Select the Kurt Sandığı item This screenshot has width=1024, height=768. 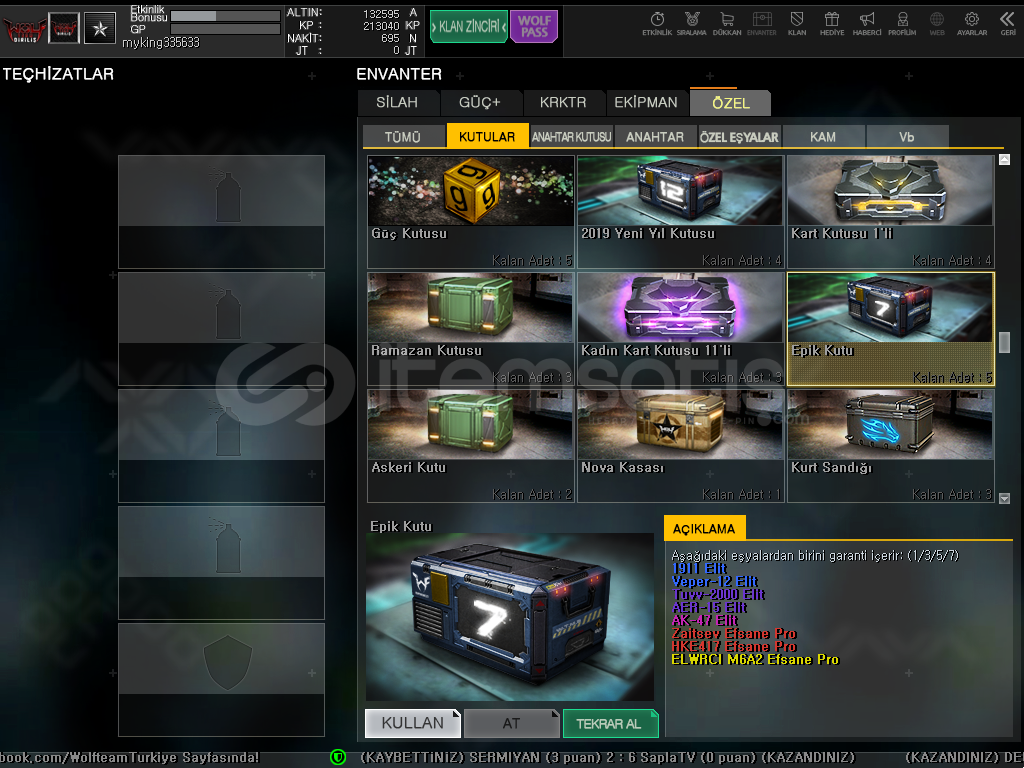(891, 446)
